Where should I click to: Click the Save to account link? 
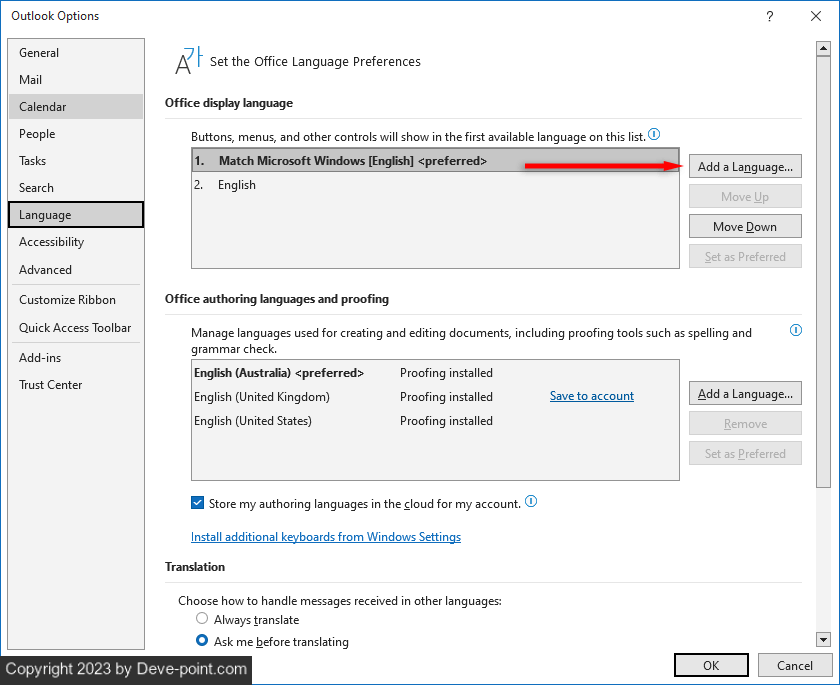point(591,396)
